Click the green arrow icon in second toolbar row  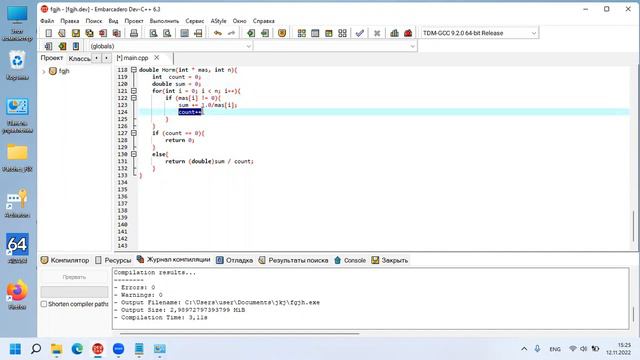click(62, 46)
